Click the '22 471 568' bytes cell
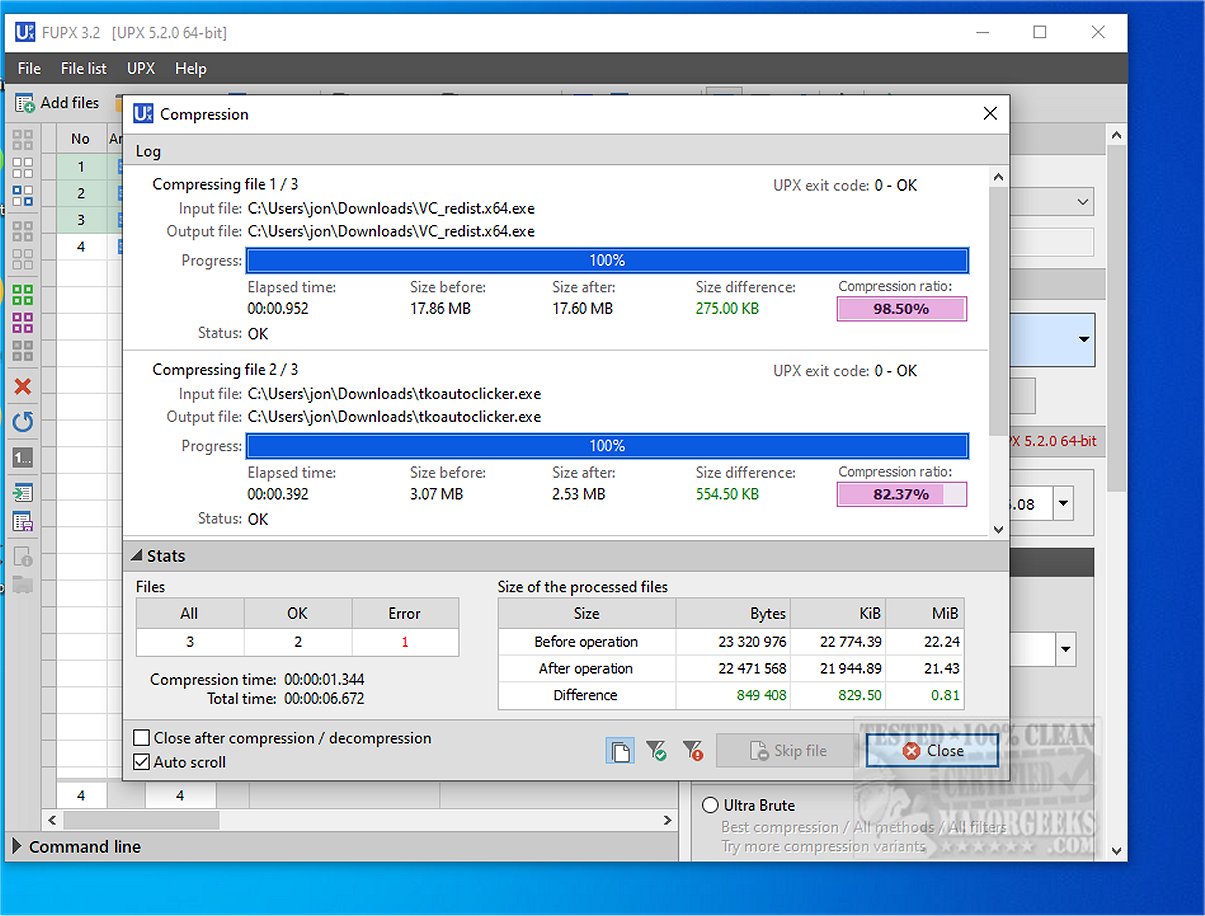 click(733, 668)
